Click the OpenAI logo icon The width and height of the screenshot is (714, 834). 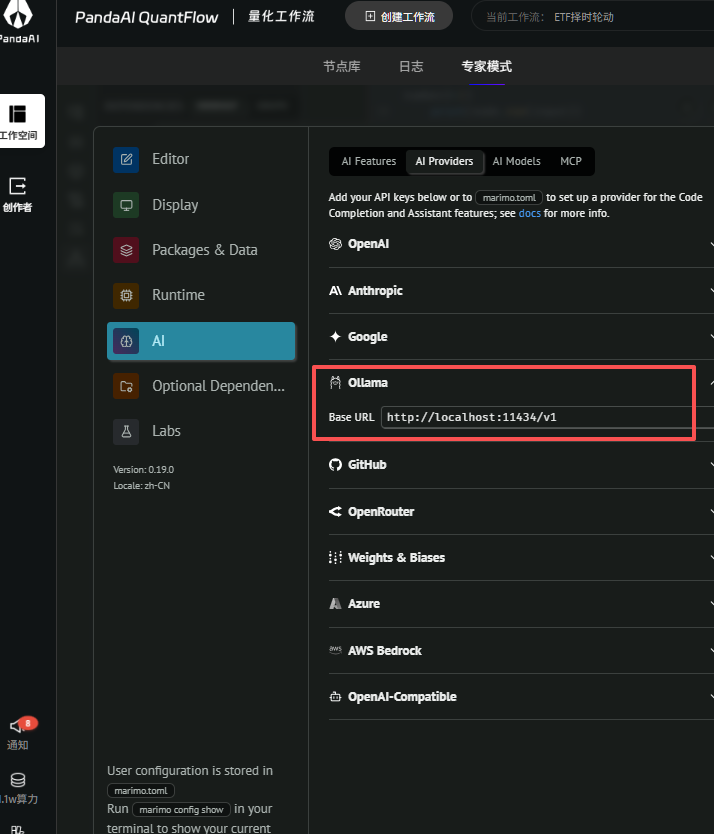coord(335,244)
